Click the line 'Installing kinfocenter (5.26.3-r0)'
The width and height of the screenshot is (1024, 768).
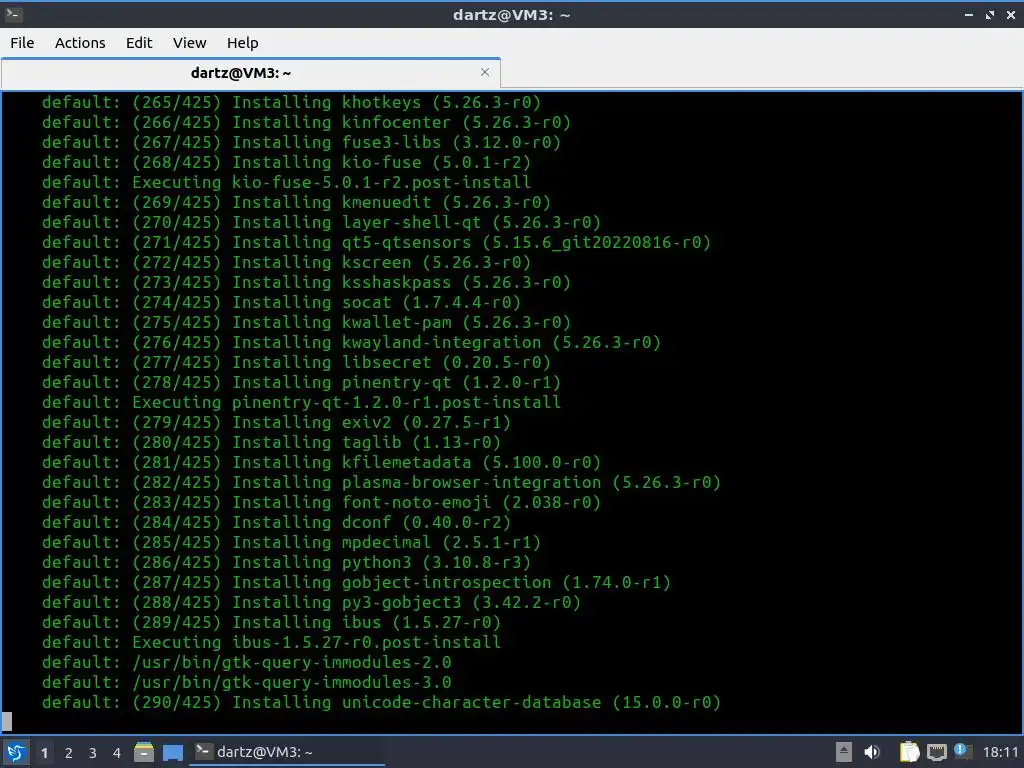tap(306, 122)
